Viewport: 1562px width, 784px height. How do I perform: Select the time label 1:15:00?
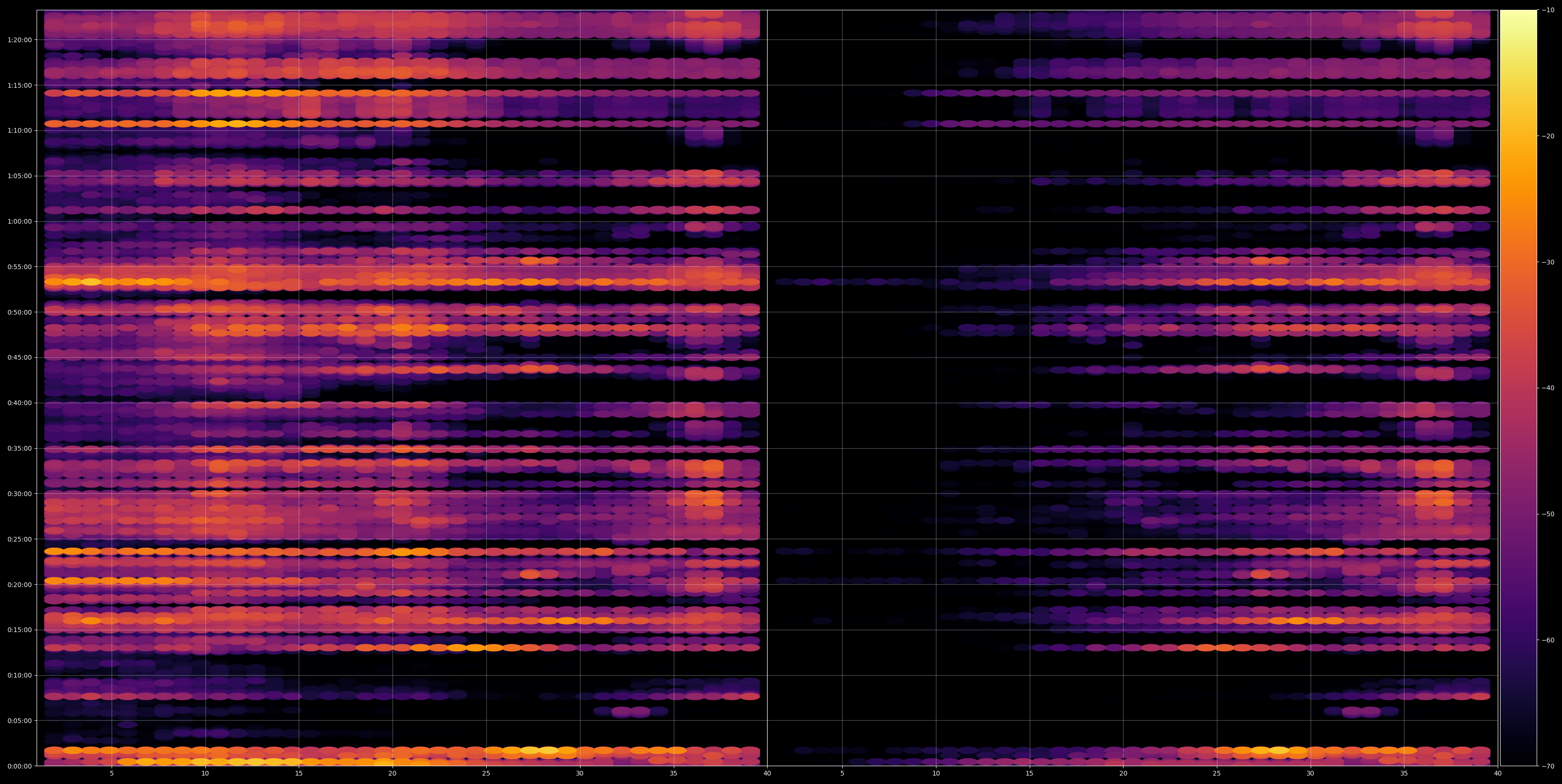click(x=19, y=85)
